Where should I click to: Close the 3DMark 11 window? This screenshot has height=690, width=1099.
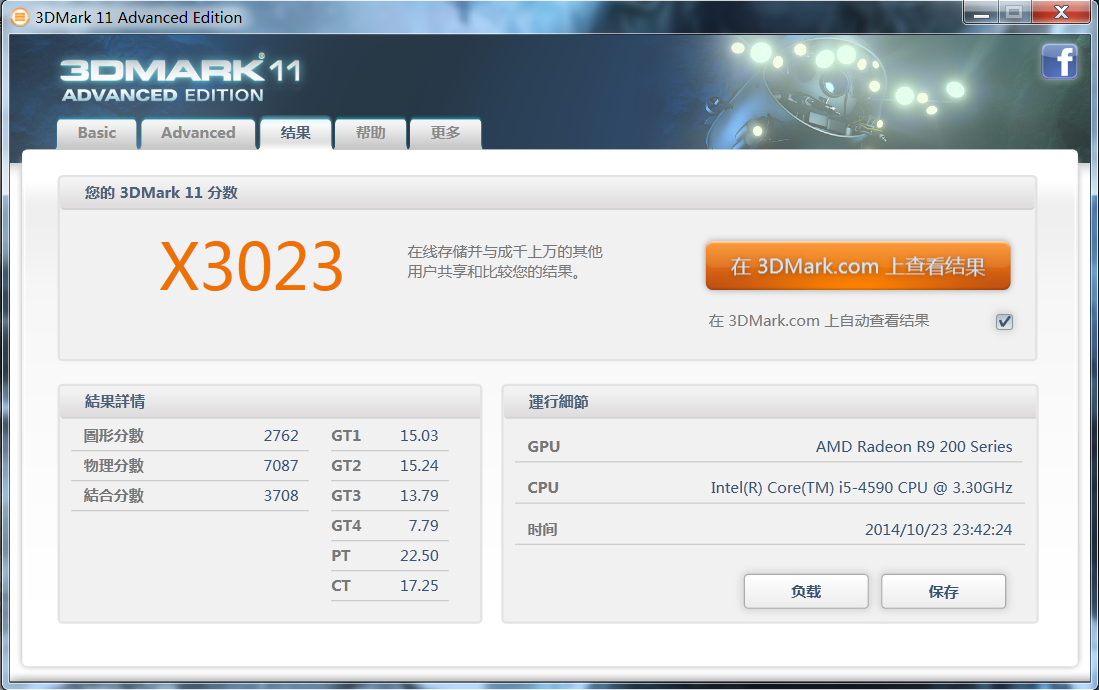coord(1061,12)
